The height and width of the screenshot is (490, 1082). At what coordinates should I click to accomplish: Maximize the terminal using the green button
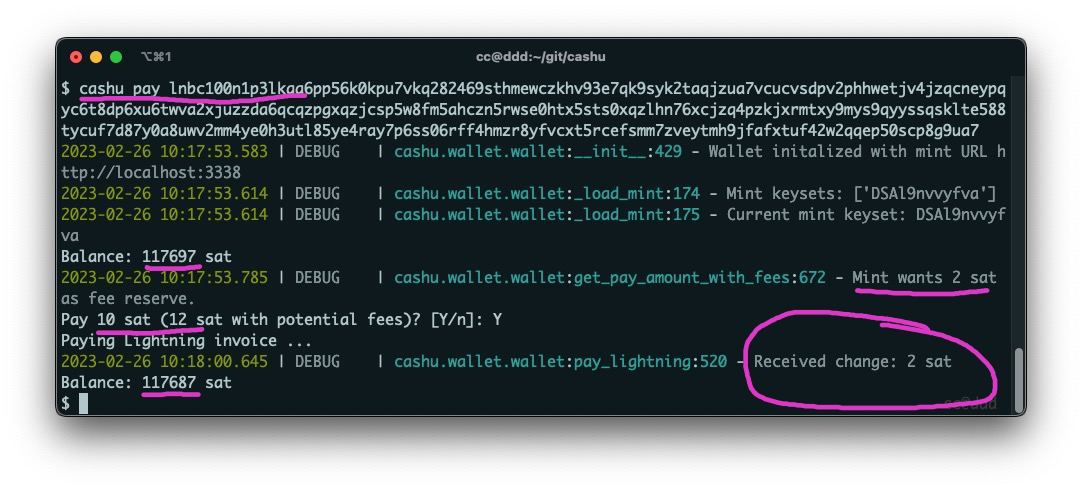tap(116, 57)
